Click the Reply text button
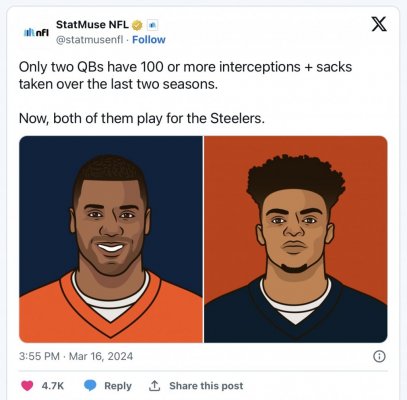This screenshot has width=407, height=400. [x=118, y=386]
